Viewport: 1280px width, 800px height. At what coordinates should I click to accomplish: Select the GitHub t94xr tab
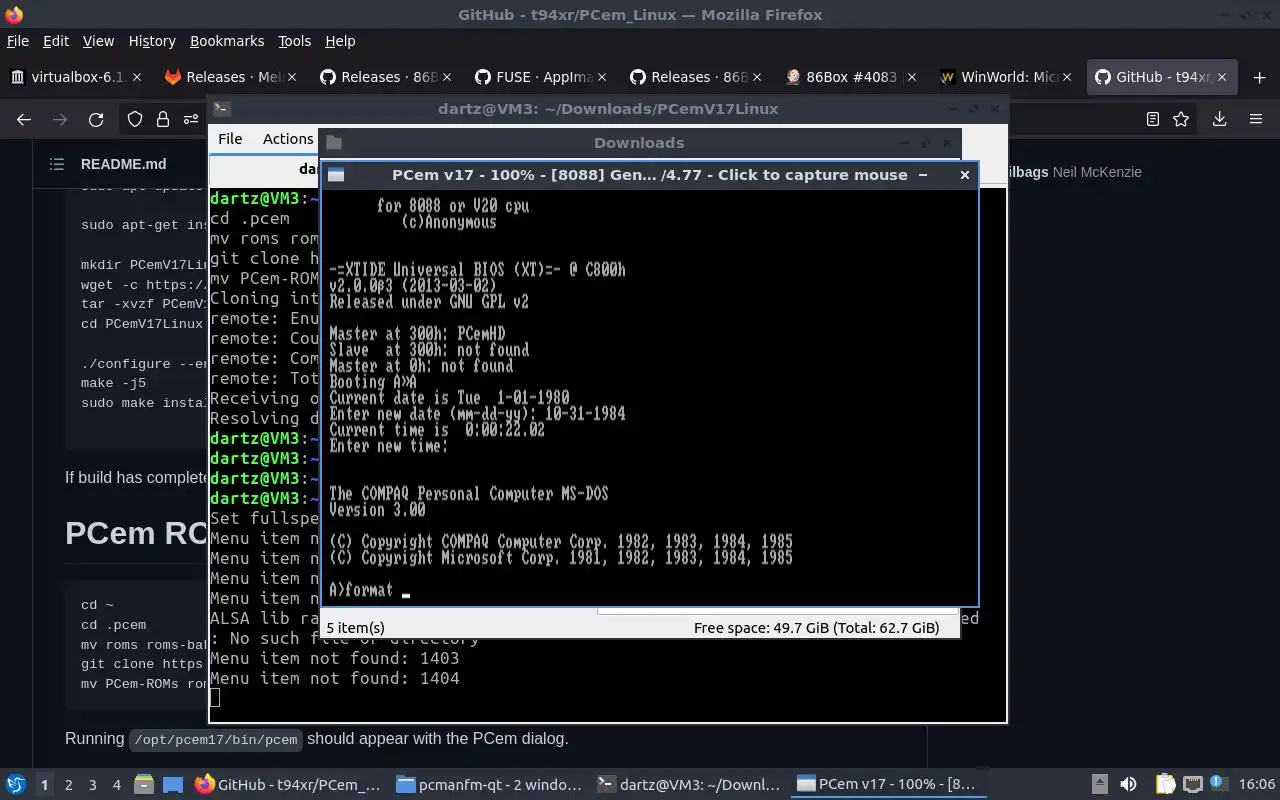click(x=1163, y=77)
